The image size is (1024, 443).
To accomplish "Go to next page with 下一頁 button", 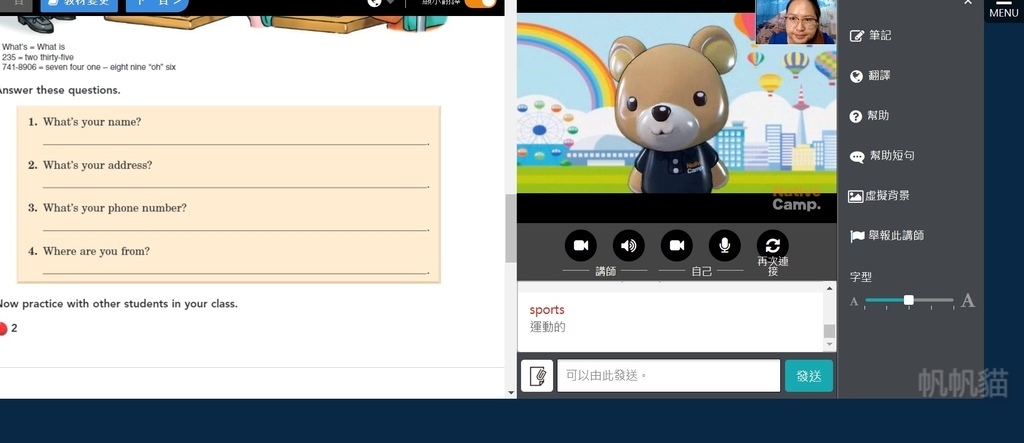I will pos(157,4).
